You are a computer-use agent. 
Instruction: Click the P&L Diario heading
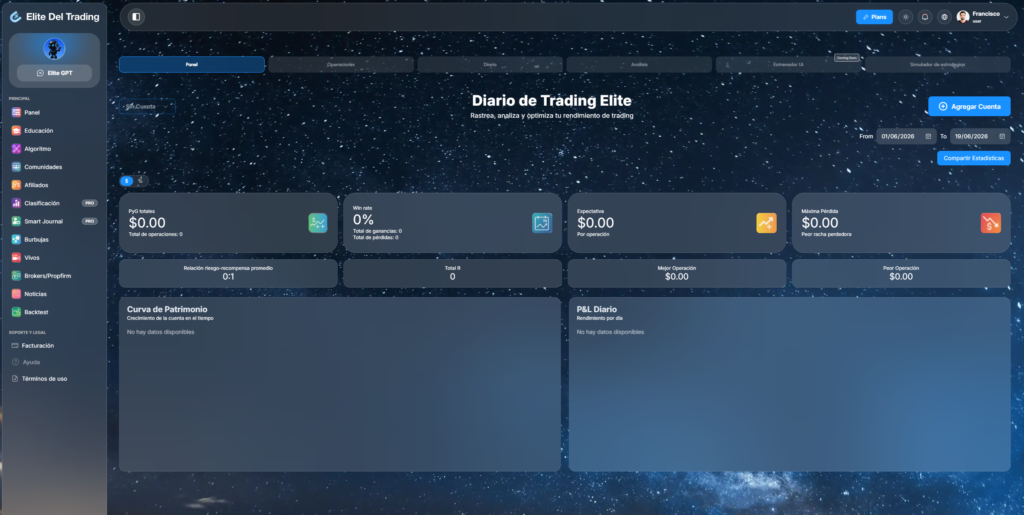point(597,309)
